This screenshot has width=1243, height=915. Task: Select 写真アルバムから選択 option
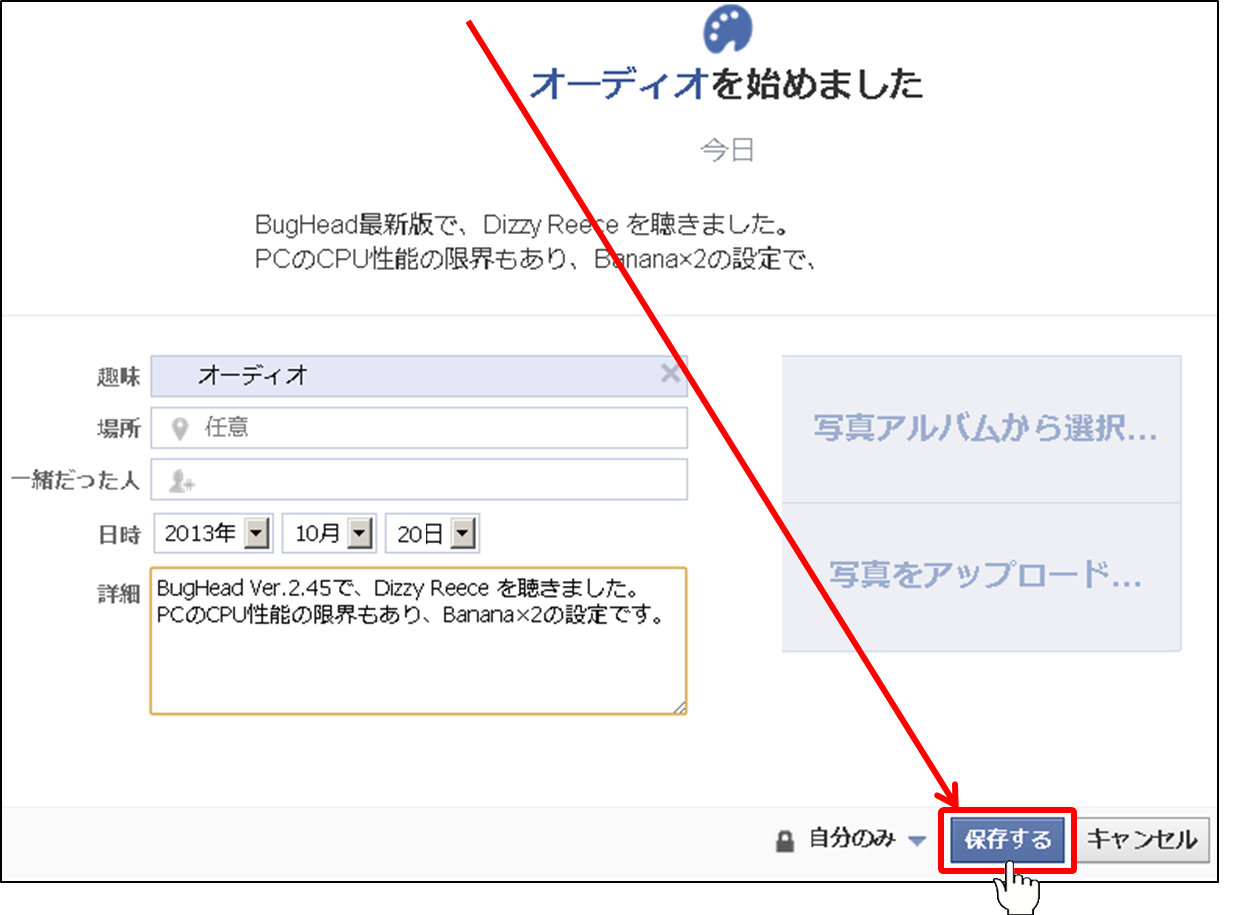[983, 430]
